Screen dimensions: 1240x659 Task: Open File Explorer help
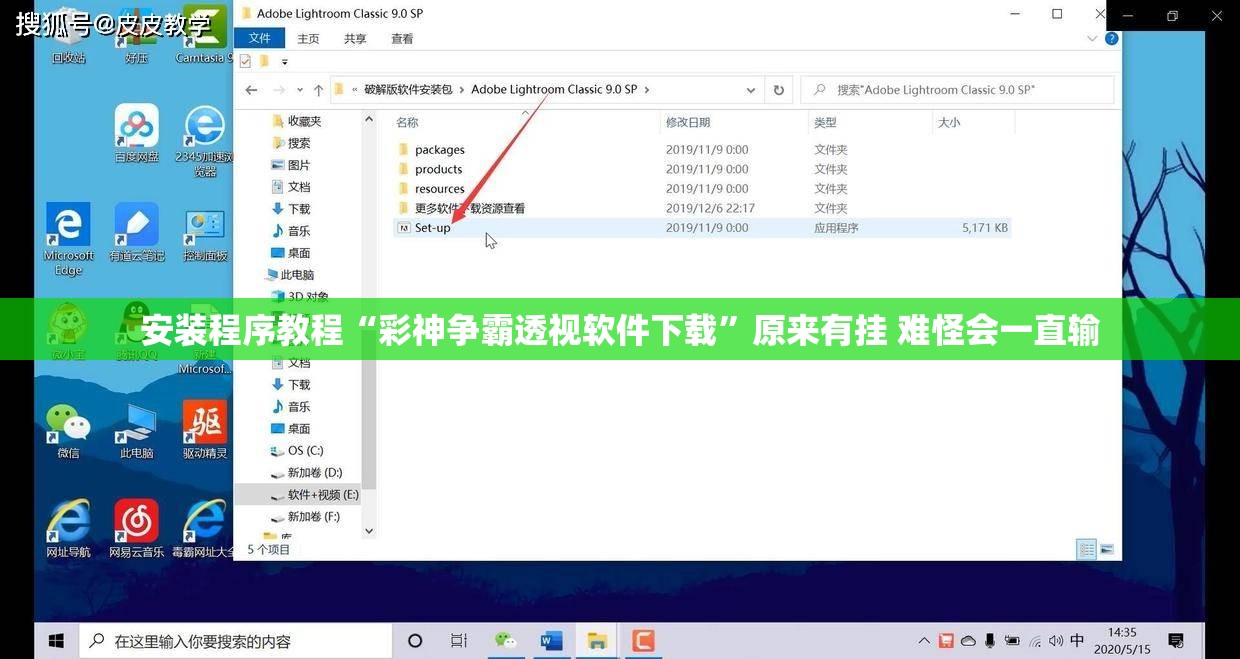point(1112,38)
